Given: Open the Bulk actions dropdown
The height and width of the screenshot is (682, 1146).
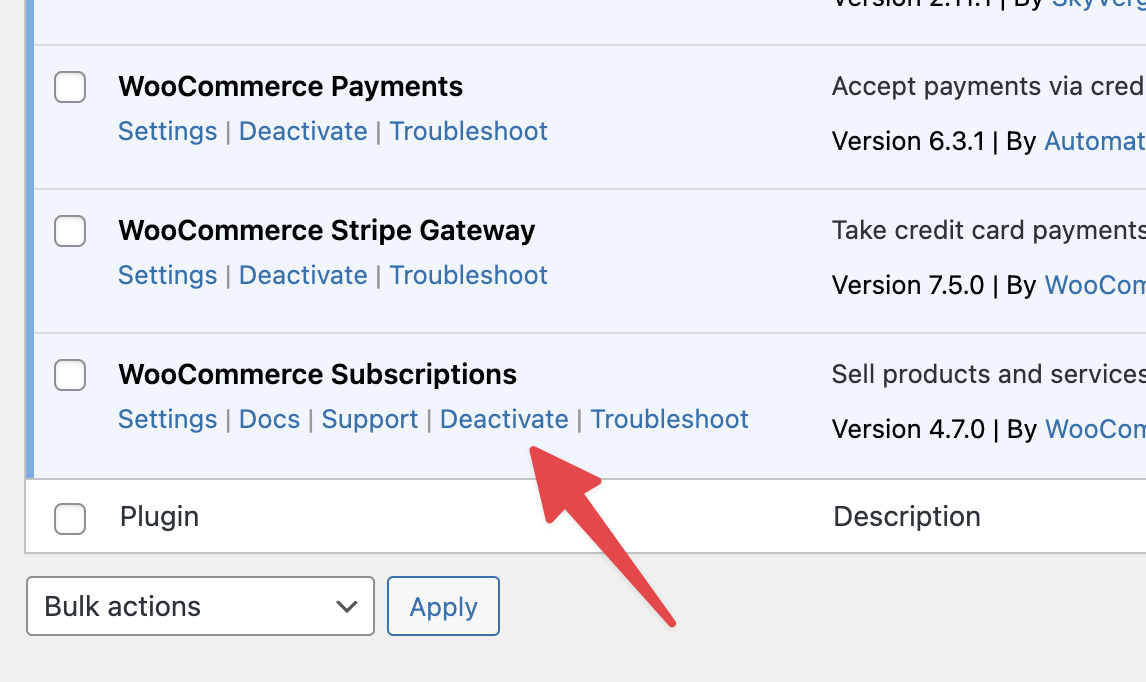Looking at the screenshot, I should point(200,606).
